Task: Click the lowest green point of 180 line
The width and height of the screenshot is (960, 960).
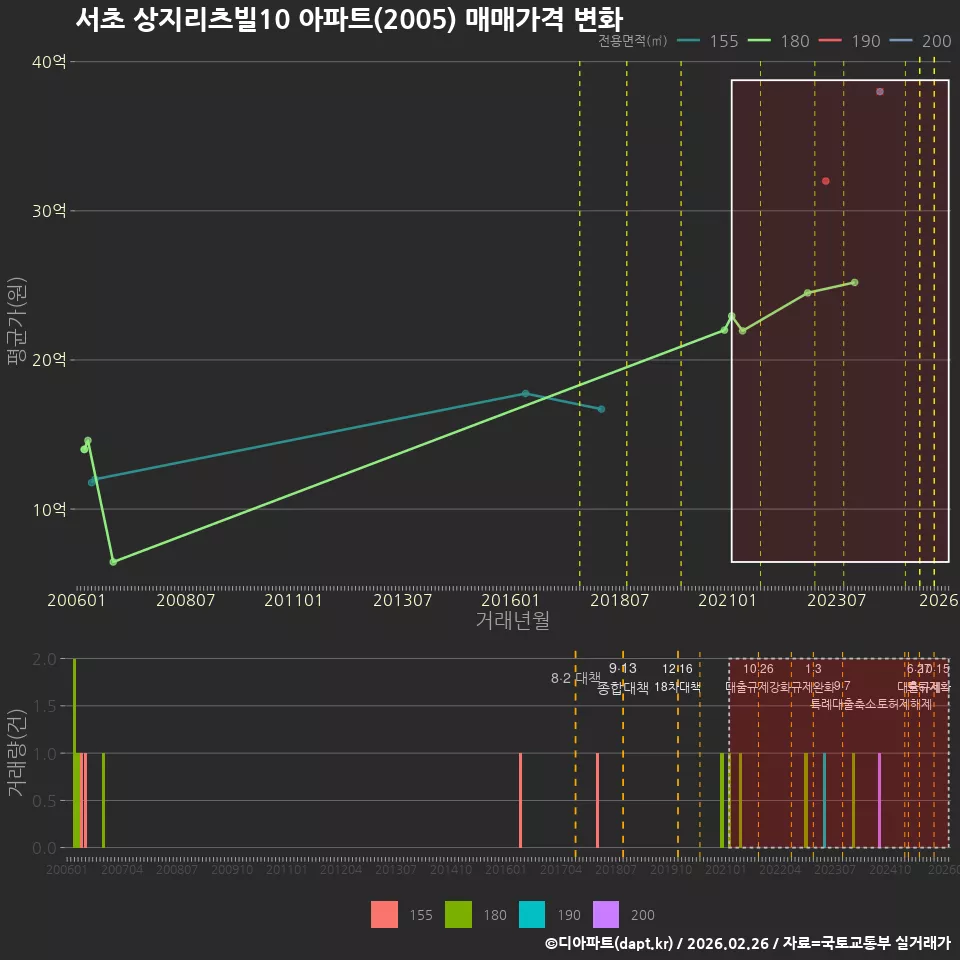Action: coord(113,561)
